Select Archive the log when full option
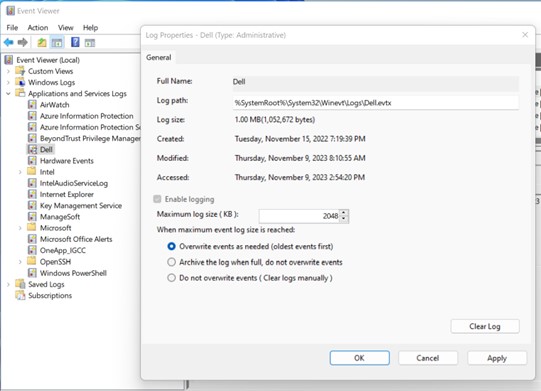This screenshot has width=541, height=391. [x=171, y=262]
